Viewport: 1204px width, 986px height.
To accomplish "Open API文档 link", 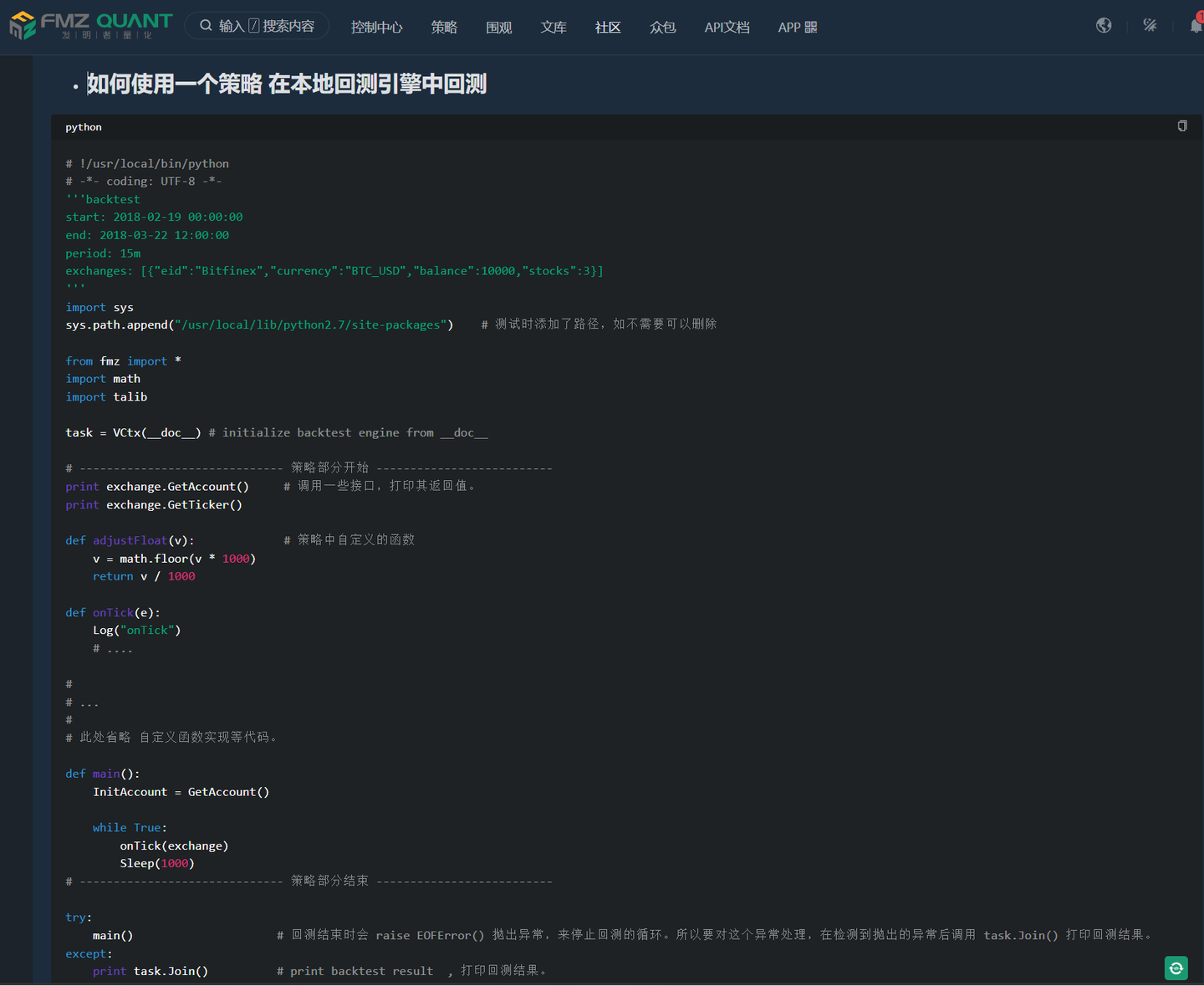I will (x=727, y=28).
